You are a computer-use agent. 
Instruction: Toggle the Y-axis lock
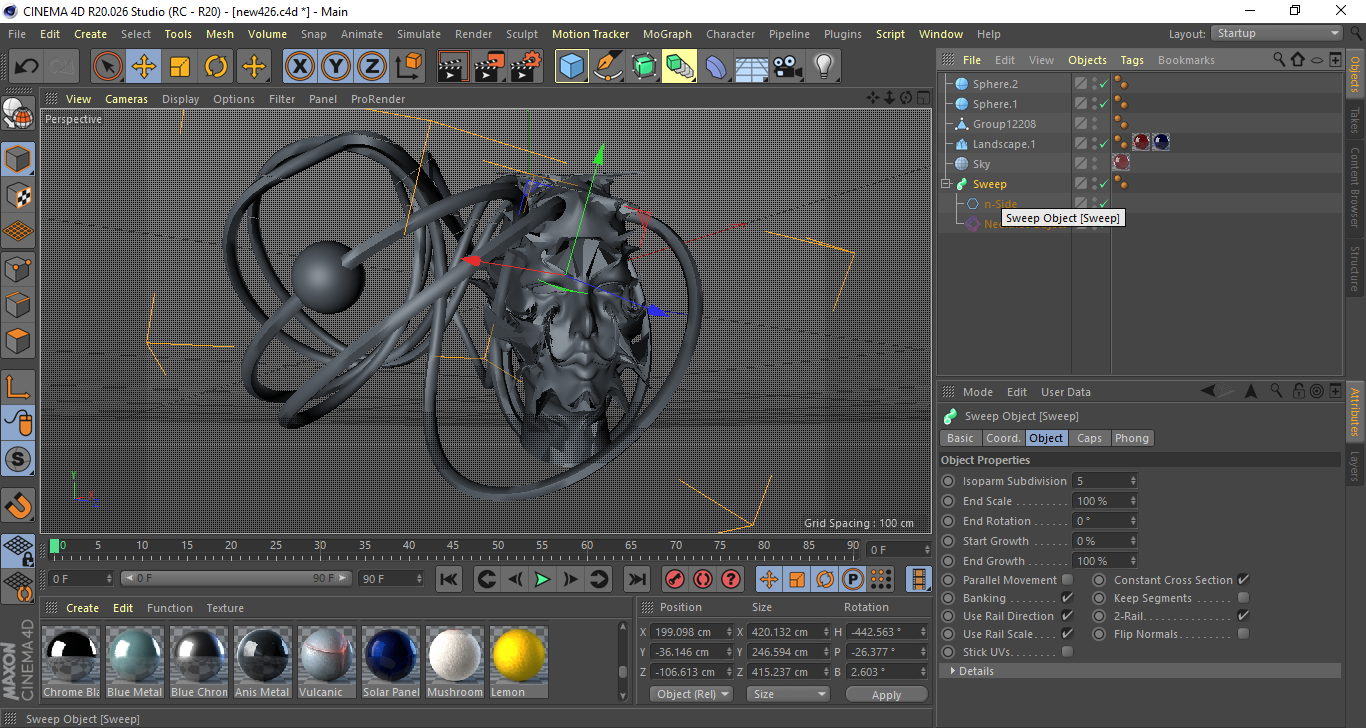pos(335,67)
